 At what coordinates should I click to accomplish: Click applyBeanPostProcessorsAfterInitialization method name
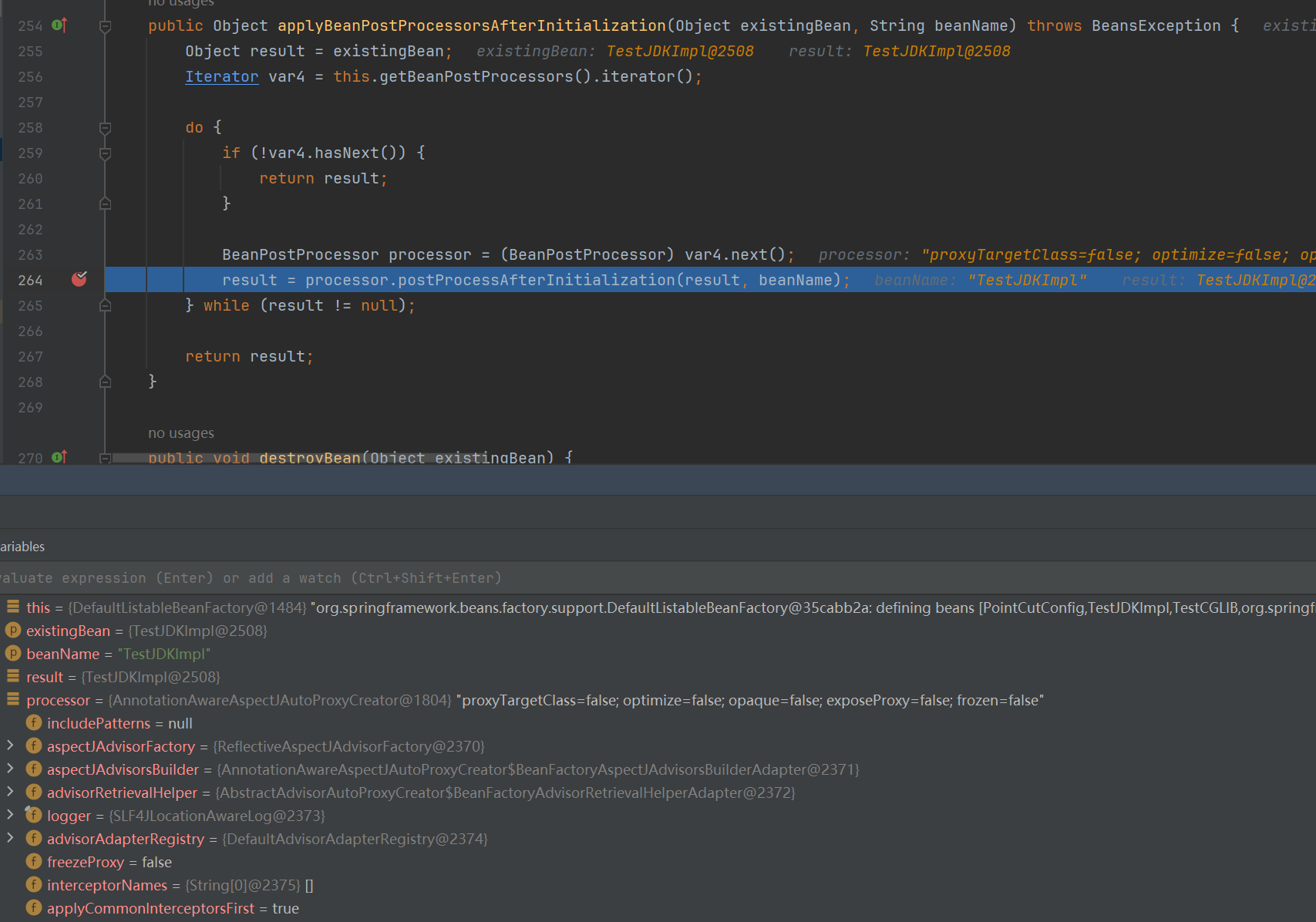472,25
